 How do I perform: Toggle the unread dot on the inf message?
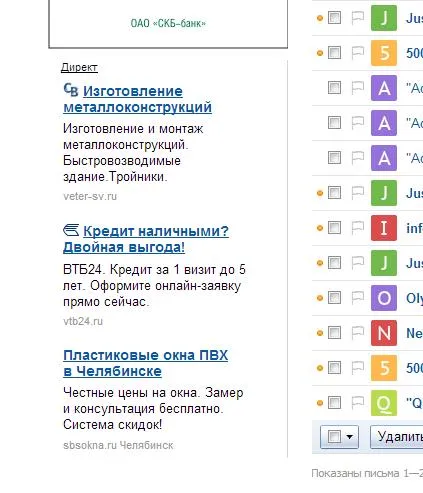pos(320,228)
